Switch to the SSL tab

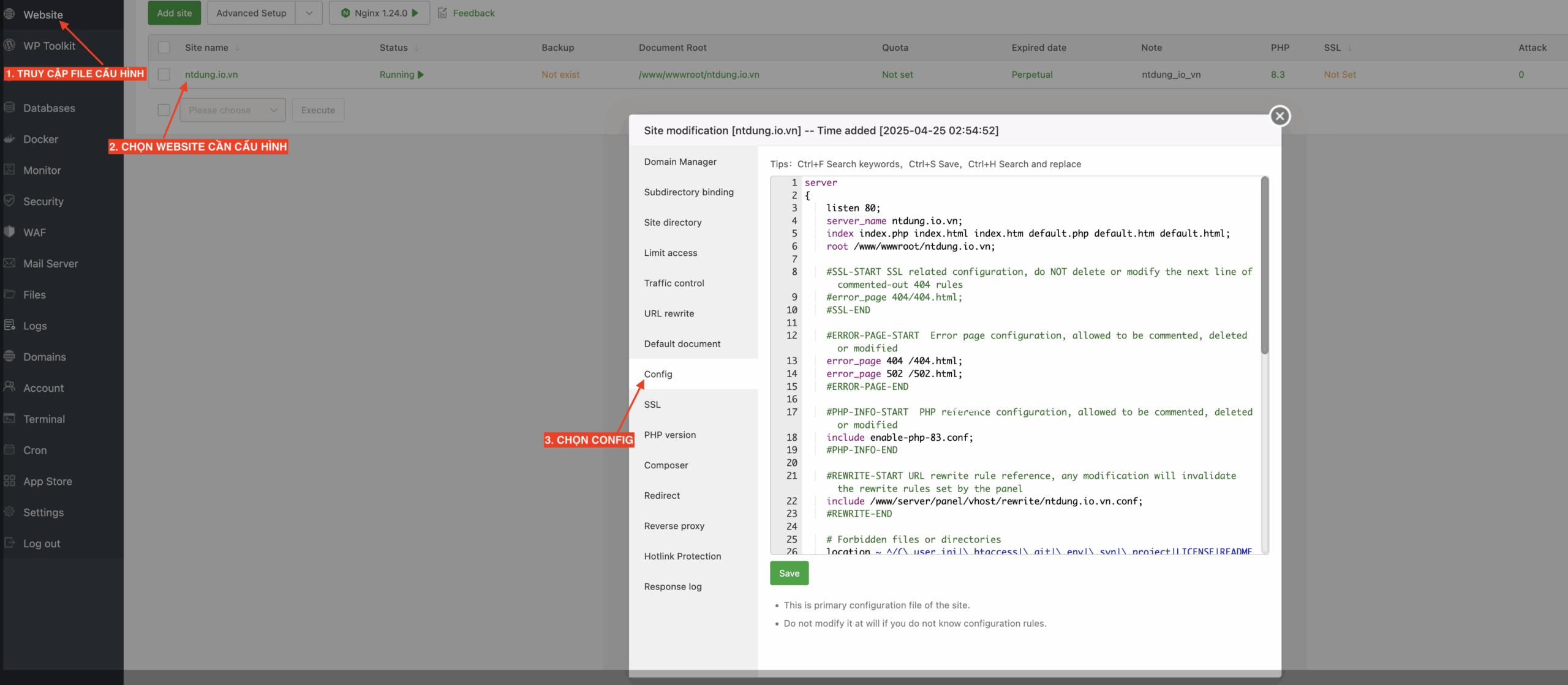(x=652, y=405)
